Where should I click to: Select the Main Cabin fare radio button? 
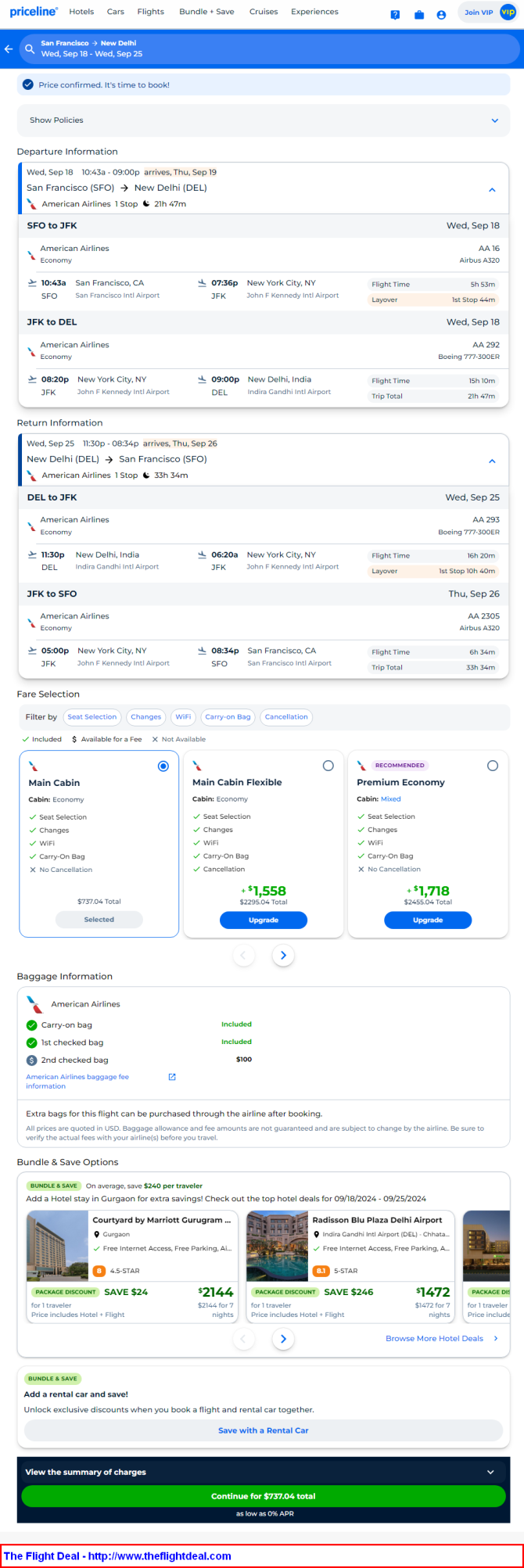click(163, 766)
